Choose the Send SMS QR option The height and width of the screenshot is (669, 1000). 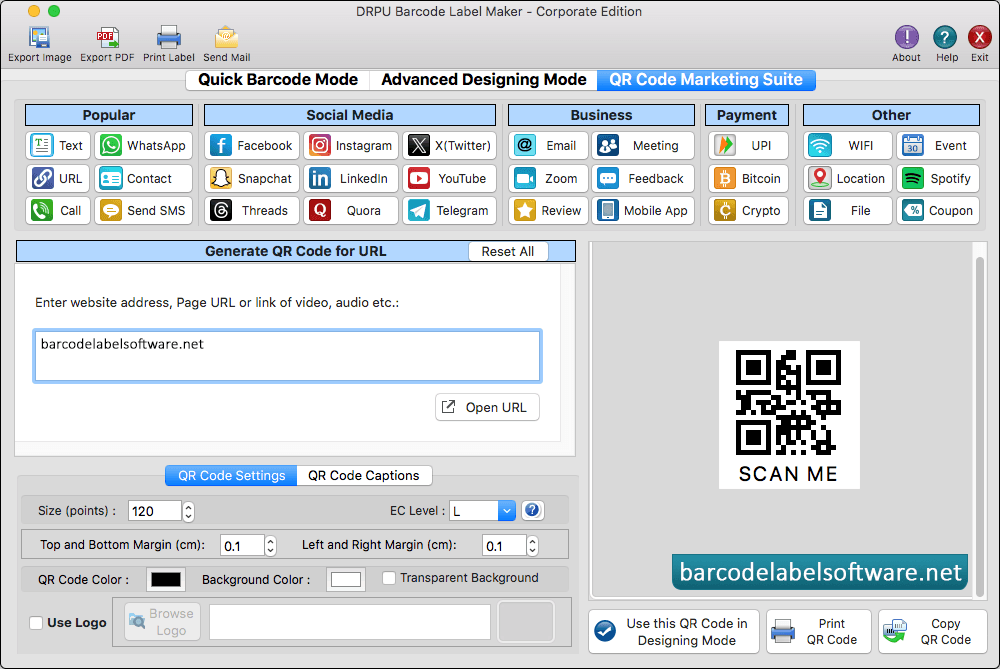point(143,210)
